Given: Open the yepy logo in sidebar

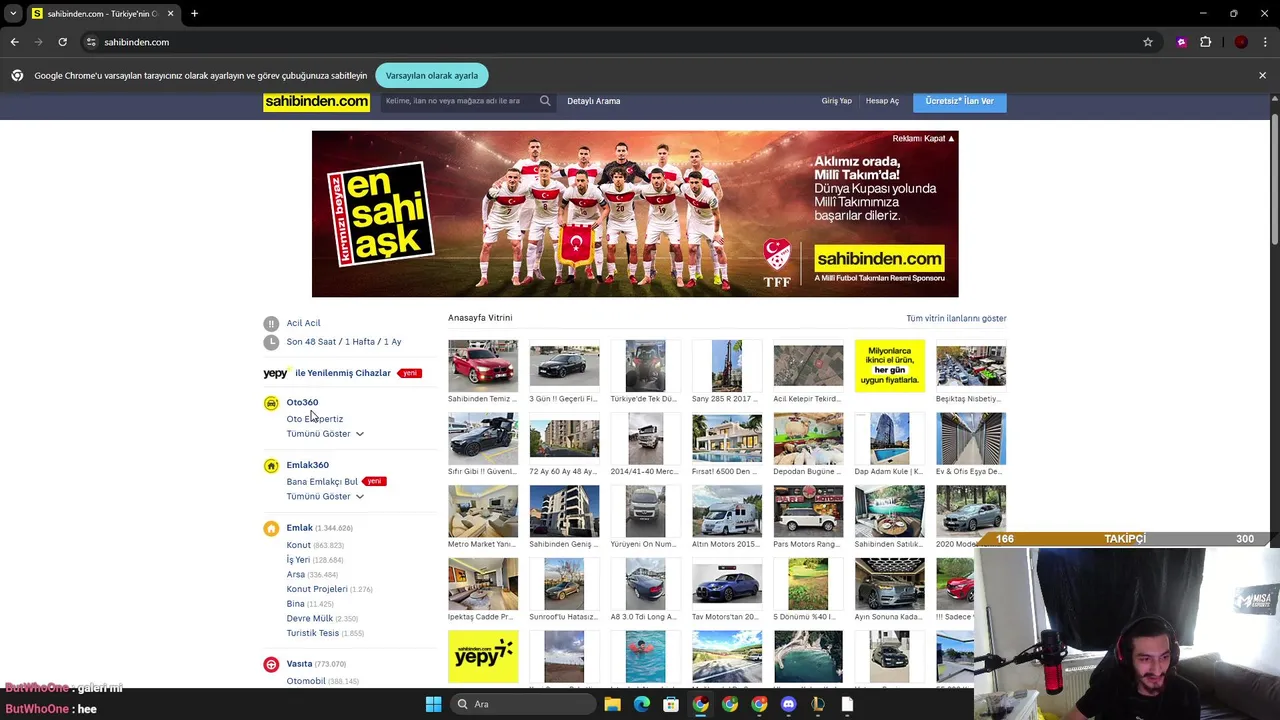Looking at the screenshot, I should click(x=276, y=373).
